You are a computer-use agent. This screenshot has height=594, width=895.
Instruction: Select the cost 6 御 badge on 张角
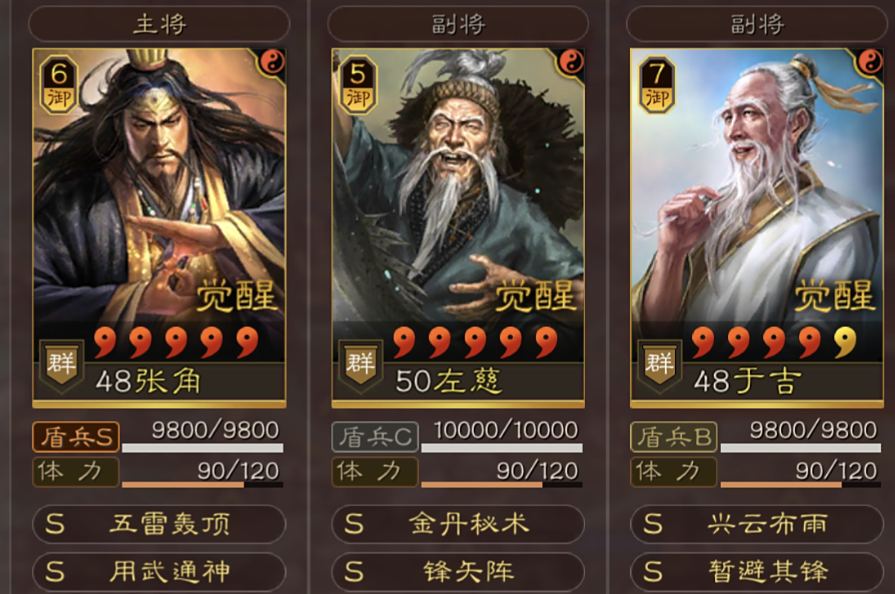(59, 85)
